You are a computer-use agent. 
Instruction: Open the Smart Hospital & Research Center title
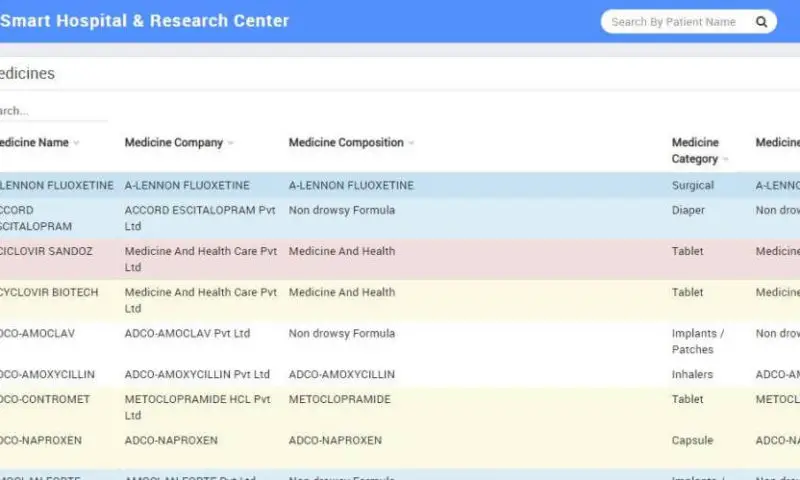(x=144, y=20)
